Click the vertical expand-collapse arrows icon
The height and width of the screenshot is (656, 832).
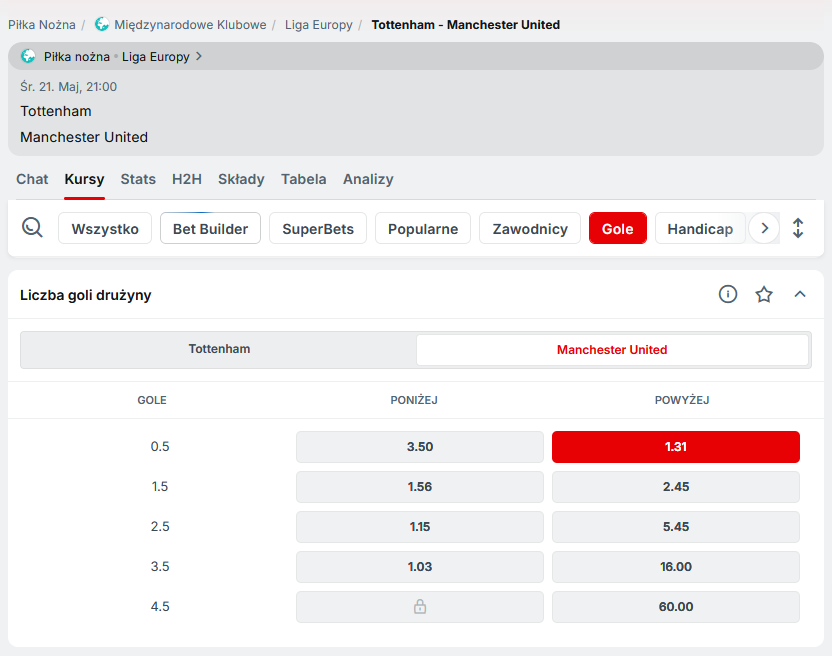pyautogui.click(x=798, y=228)
